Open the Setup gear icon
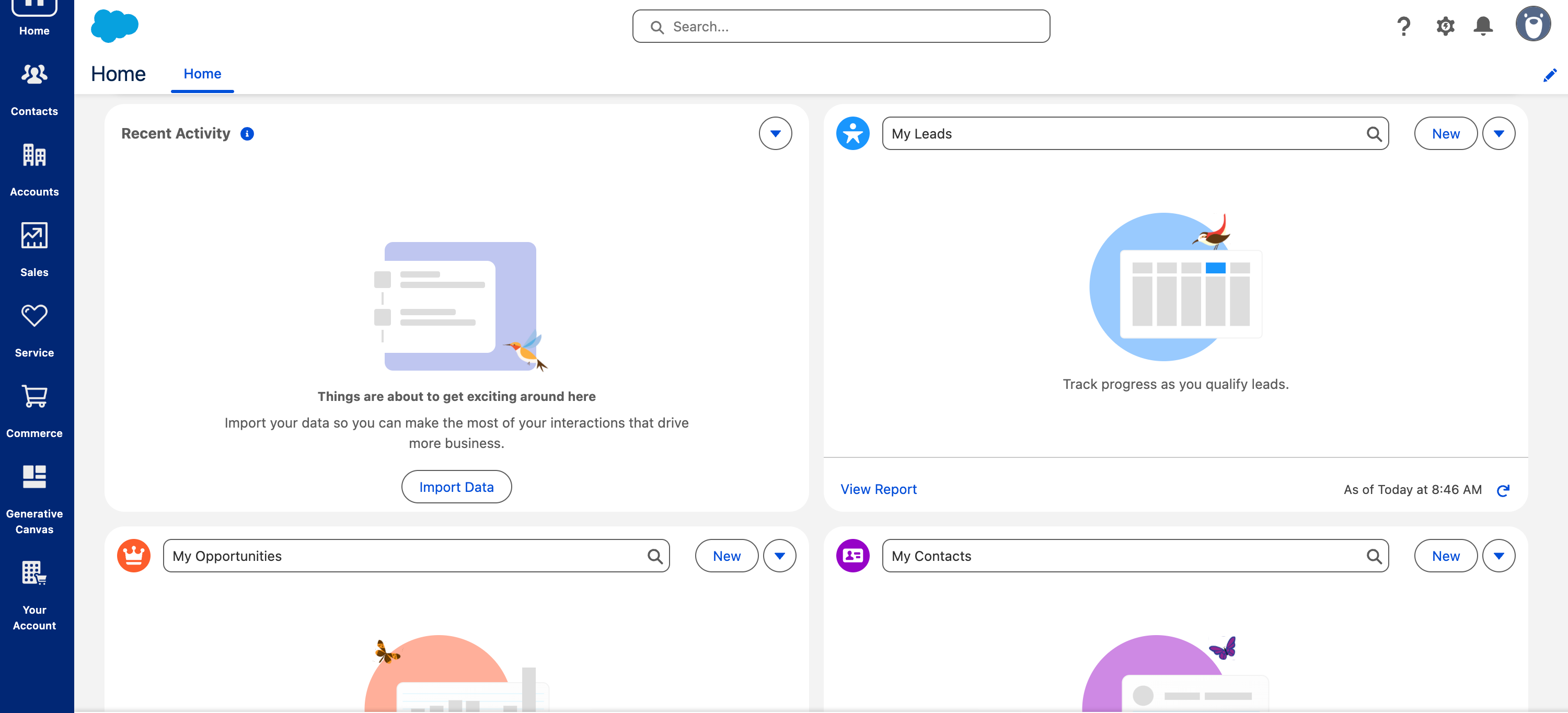This screenshot has width=1568, height=713. [1445, 26]
